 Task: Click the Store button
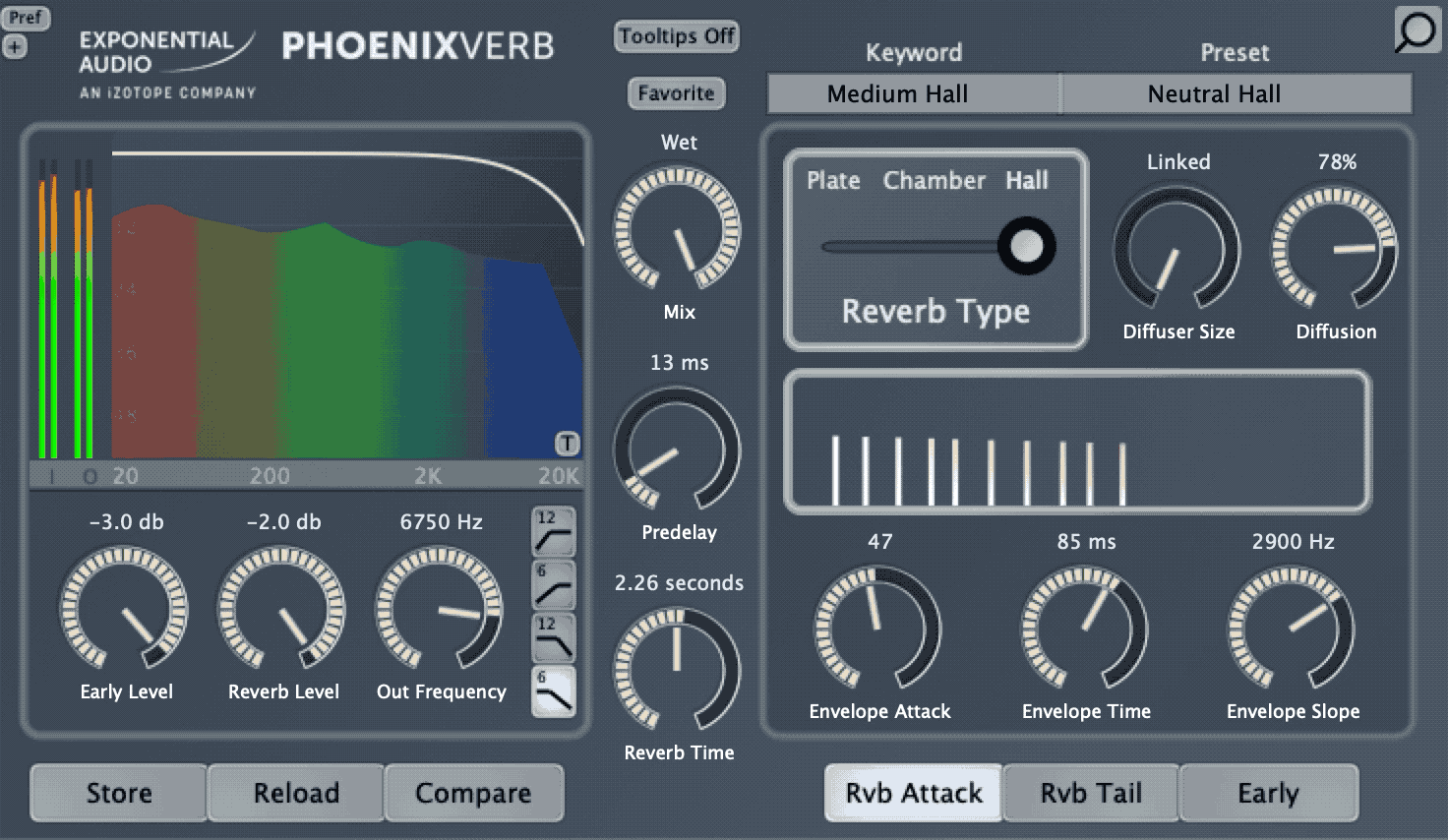click(119, 793)
